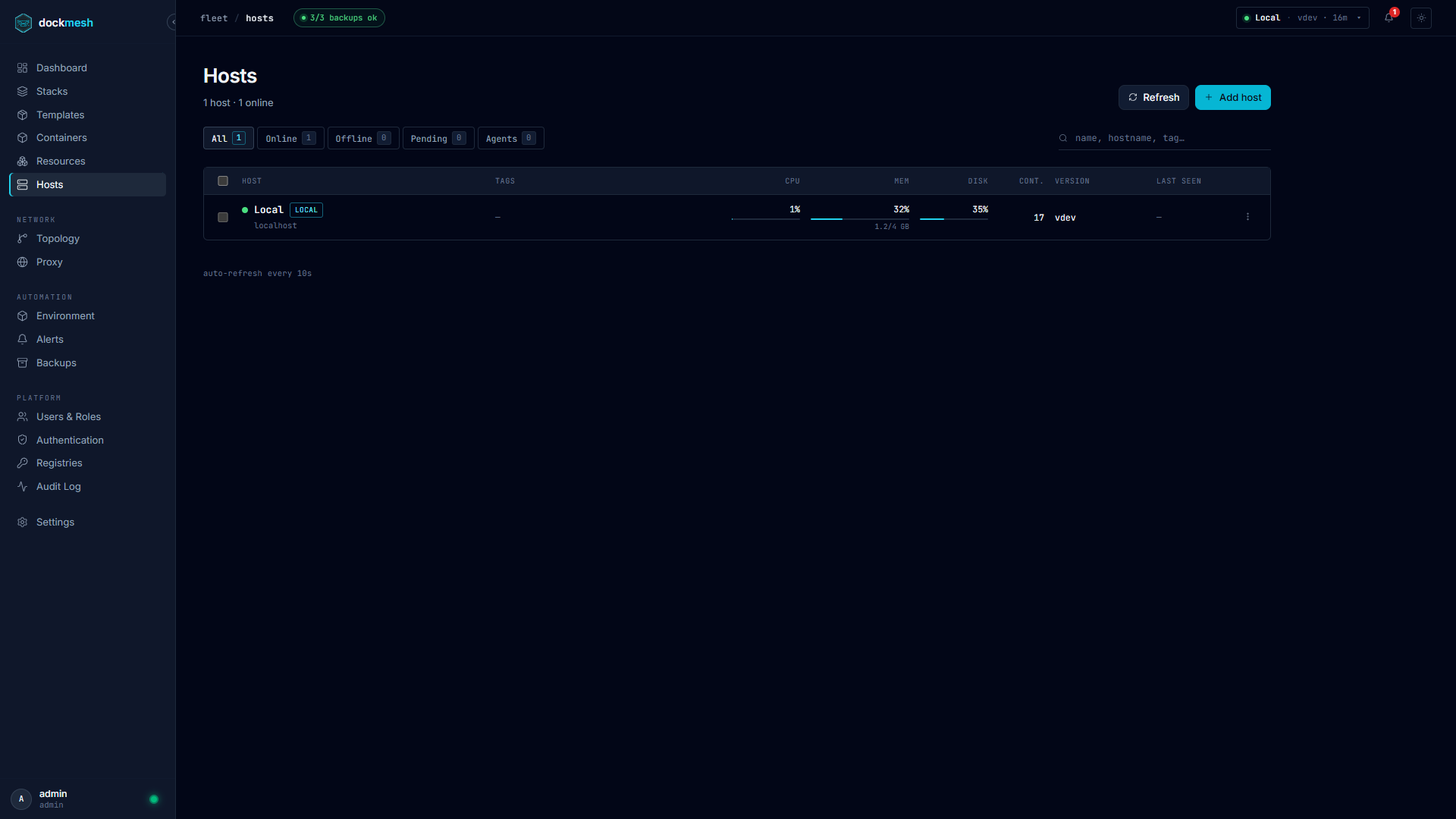This screenshot has width=1456, height=819.
Task: Click the Templates box icon
Action: coord(23,115)
